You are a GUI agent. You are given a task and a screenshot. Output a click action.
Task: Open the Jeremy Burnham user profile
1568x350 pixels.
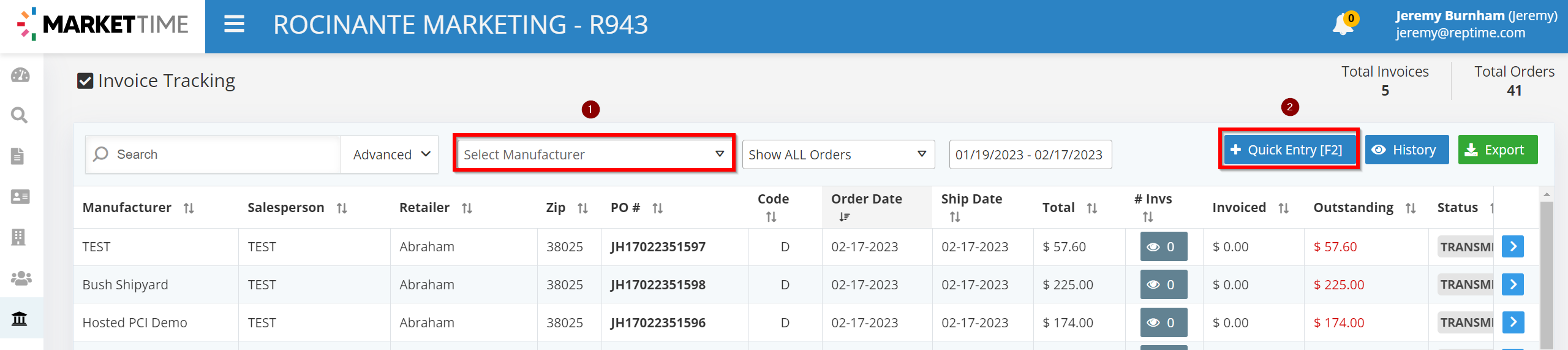tap(1476, 25)
